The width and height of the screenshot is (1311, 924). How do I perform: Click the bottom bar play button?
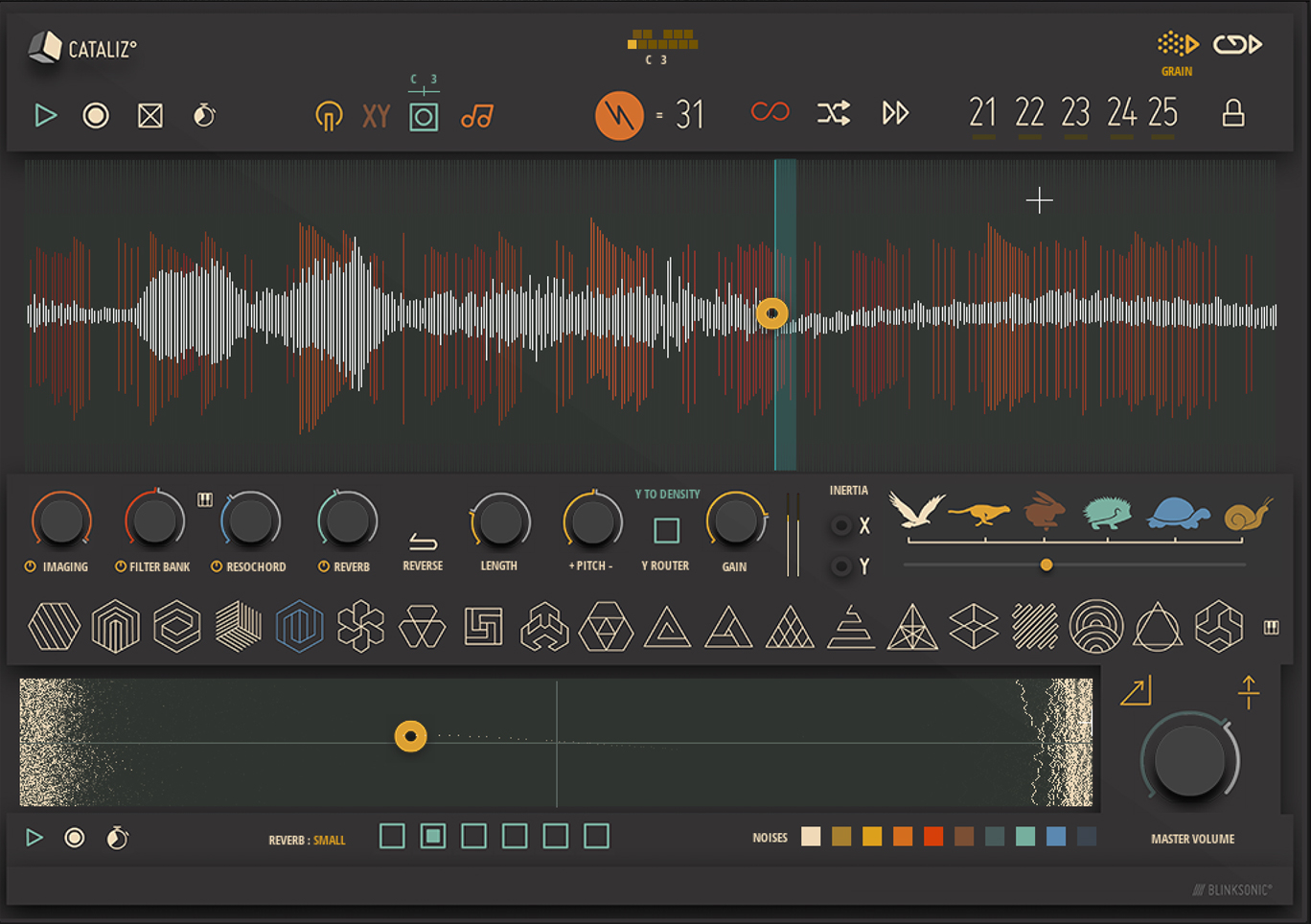coord(34,838)
